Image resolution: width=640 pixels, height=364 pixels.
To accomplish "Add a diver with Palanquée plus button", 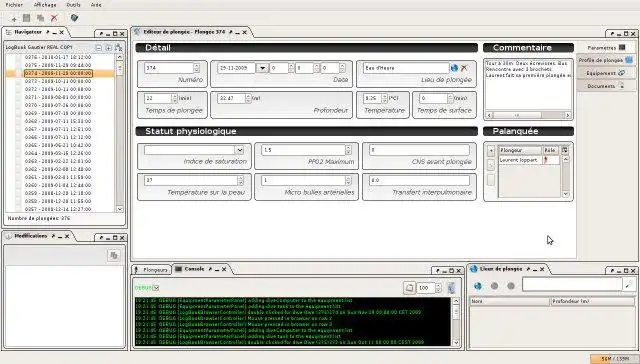I will (x=491, y=151).
